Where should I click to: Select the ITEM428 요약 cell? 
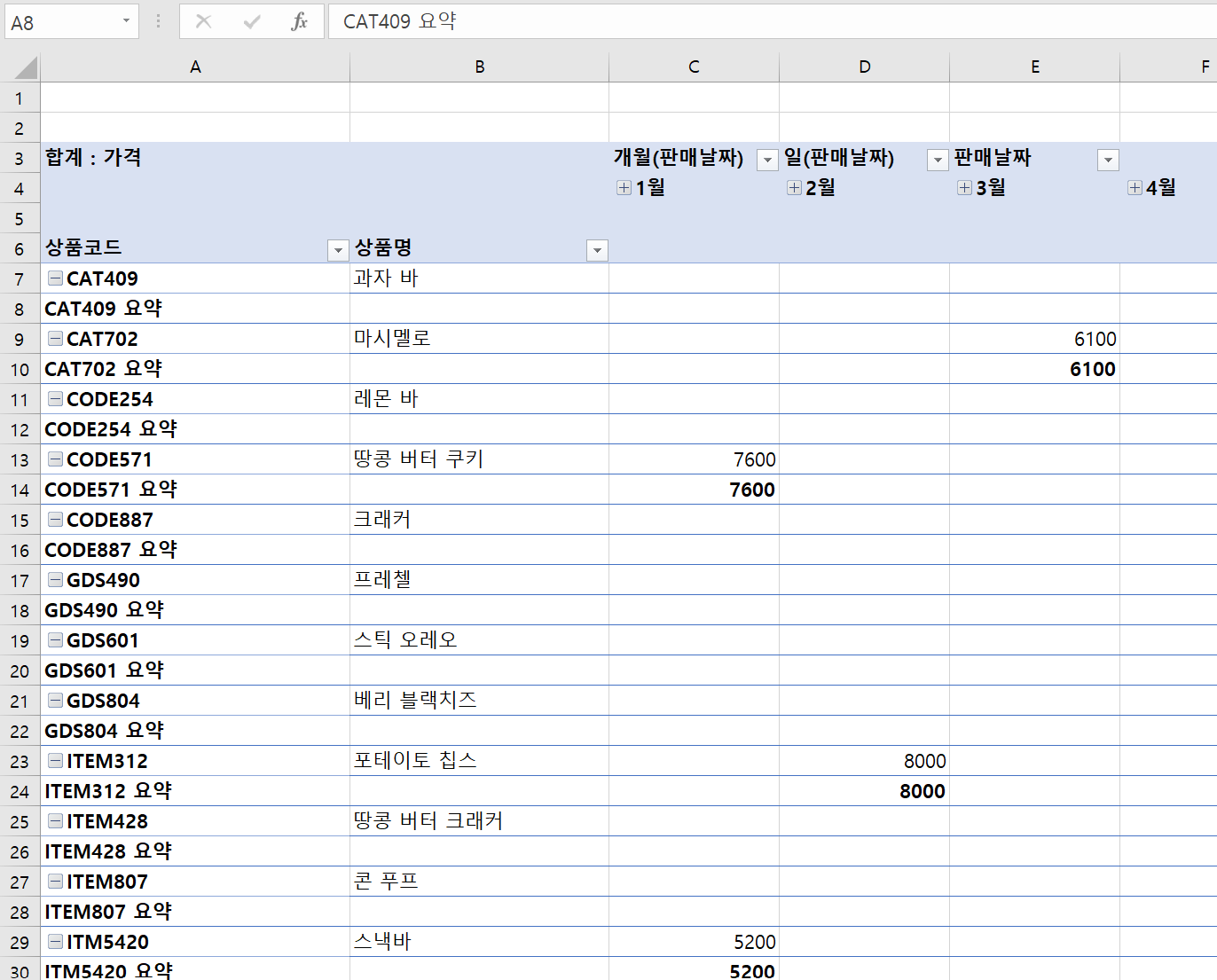pyautogui.click(x=195, y=851)
